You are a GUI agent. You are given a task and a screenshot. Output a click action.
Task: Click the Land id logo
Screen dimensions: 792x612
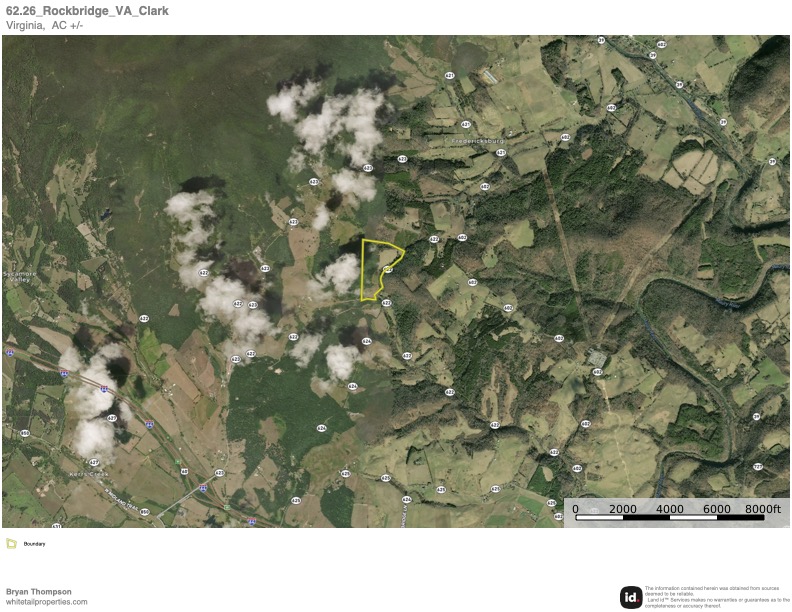[631, 597]
